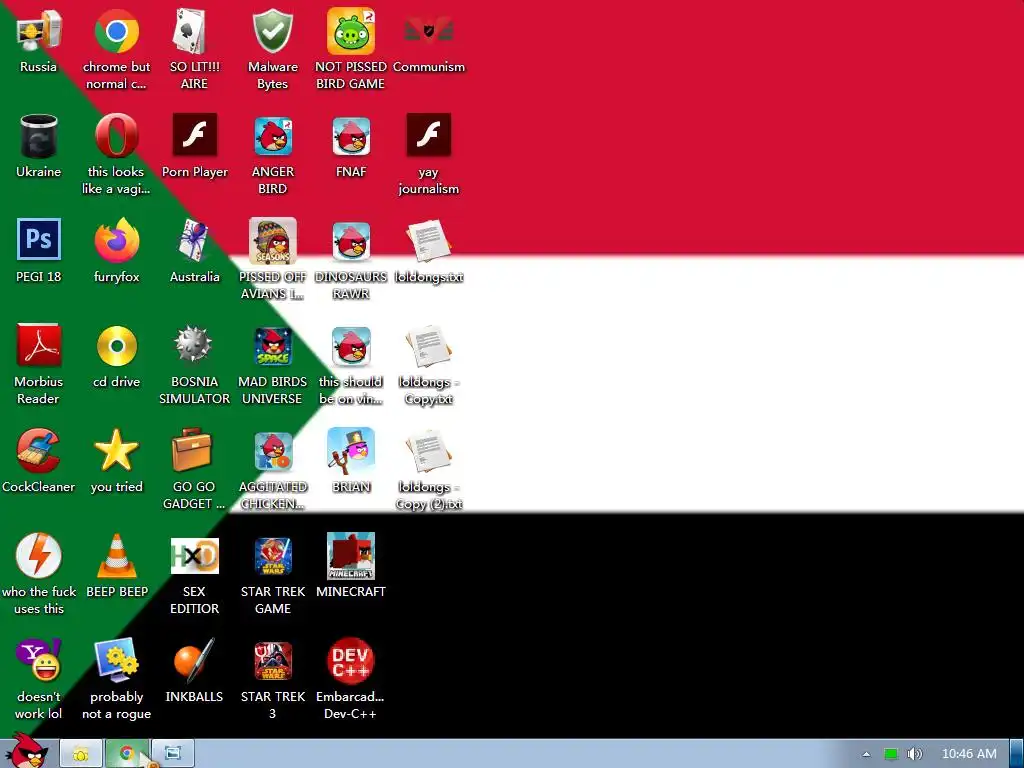Open the FNAF red bird icon
Image resolution: width=1024 pixels, height=768 pixels.
click(351, 136)
